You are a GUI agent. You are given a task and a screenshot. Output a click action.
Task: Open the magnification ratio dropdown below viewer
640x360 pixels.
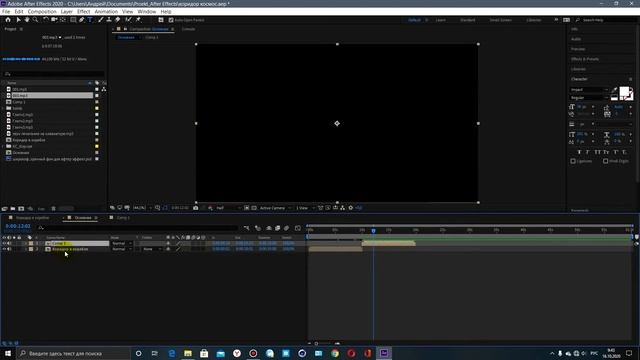(142, 208)
